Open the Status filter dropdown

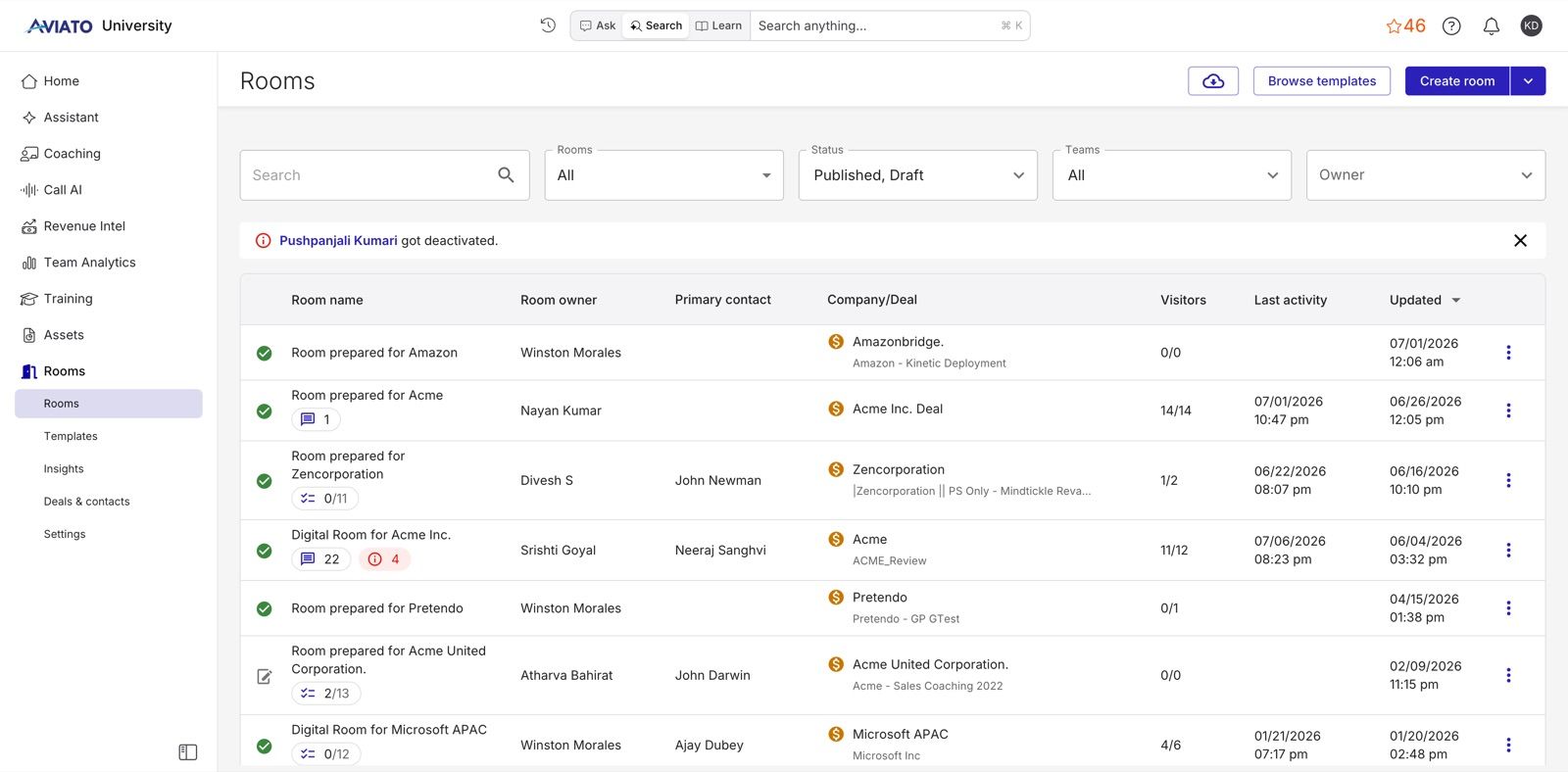[x=917, y=175]
